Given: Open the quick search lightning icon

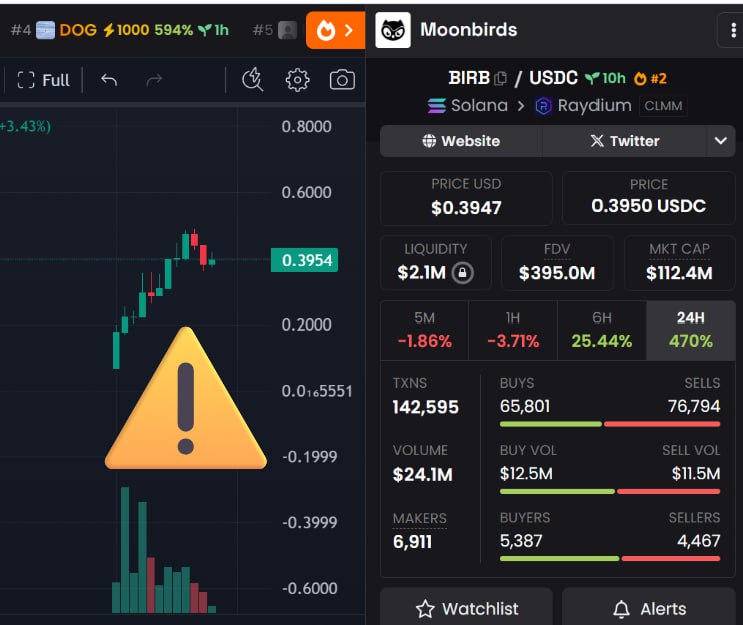Looking at the screenshot, I should coord(253,80).
